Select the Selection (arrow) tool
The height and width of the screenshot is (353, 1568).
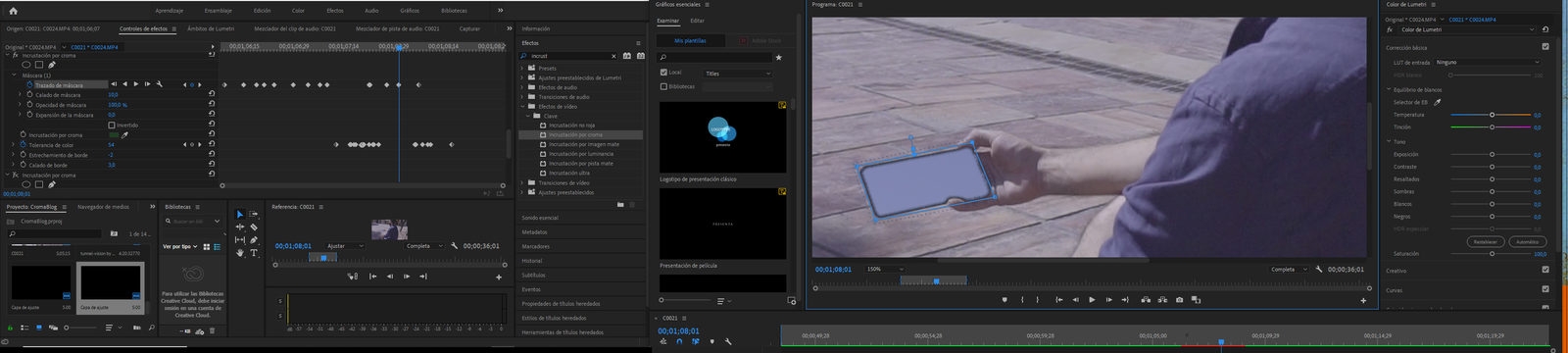coord(240,214)
